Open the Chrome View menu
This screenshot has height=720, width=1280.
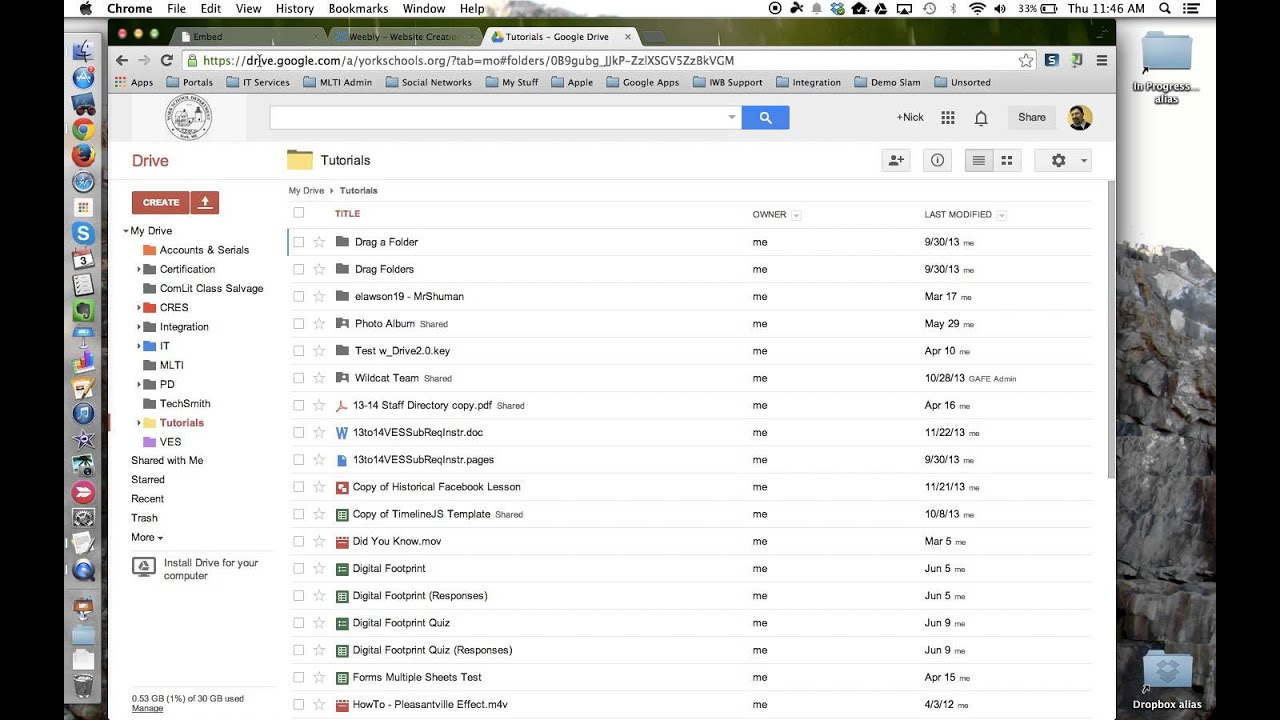248,8
